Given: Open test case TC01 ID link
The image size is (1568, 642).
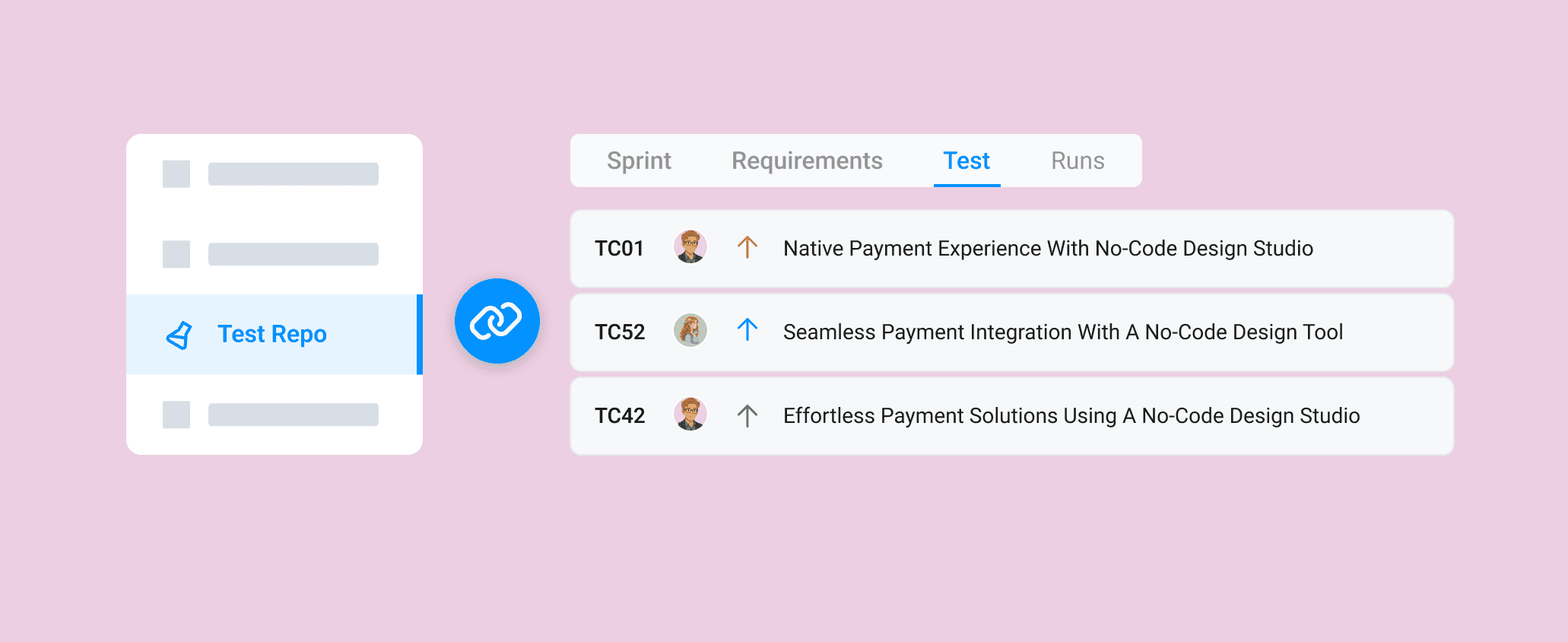Looking at the screenshot, I should 619,249.
